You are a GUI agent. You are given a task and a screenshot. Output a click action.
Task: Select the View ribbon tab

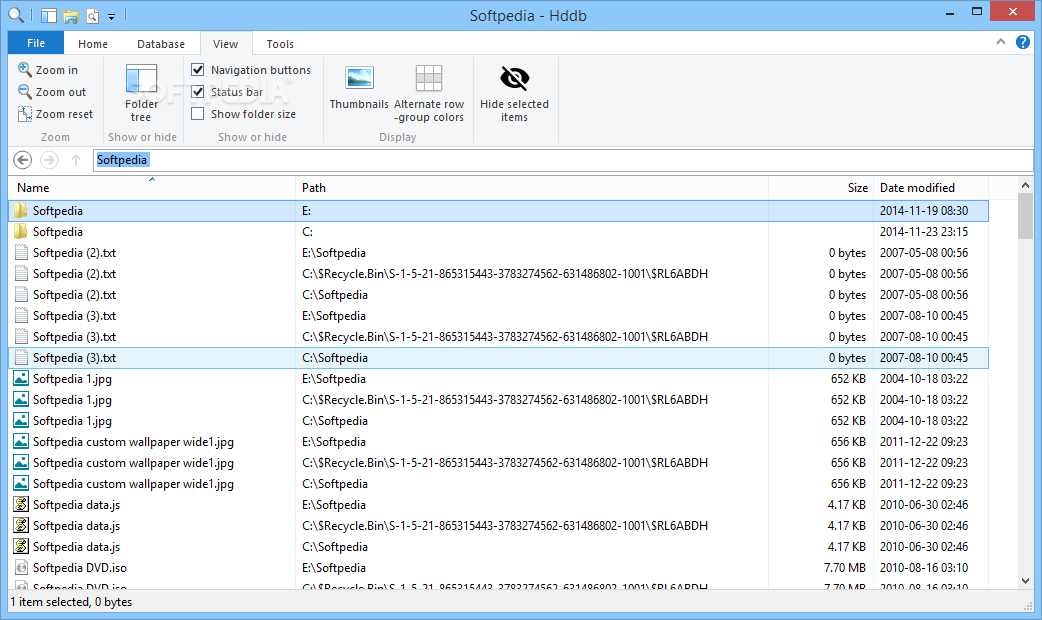click(225, 44)
